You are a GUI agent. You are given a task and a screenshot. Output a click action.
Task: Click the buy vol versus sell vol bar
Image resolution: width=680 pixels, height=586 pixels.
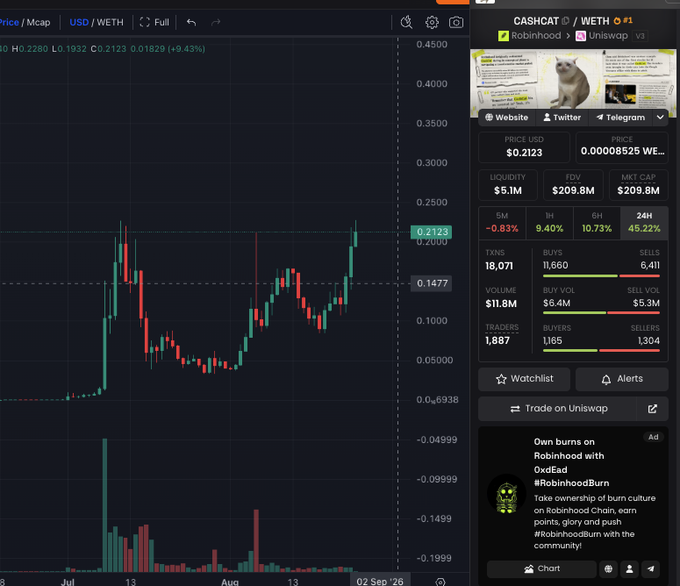click(601, 313)
